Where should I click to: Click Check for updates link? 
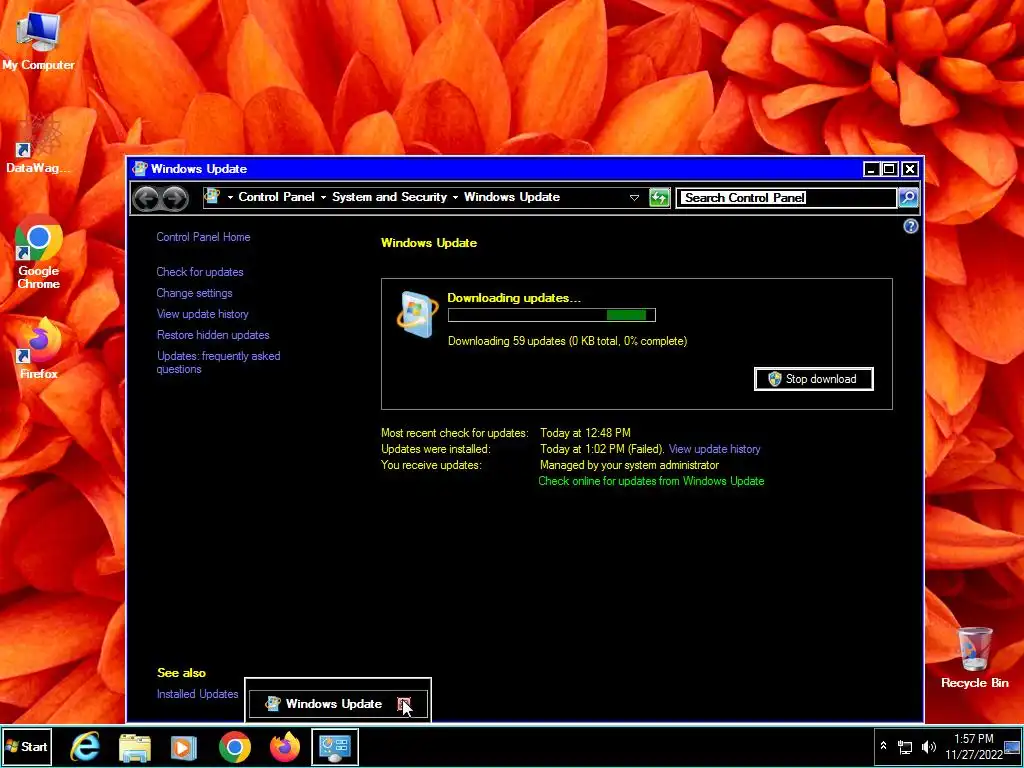200,272
